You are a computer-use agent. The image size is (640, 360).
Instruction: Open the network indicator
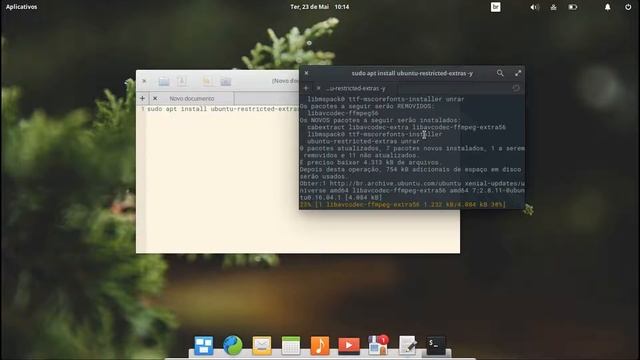tap(553, 7)
